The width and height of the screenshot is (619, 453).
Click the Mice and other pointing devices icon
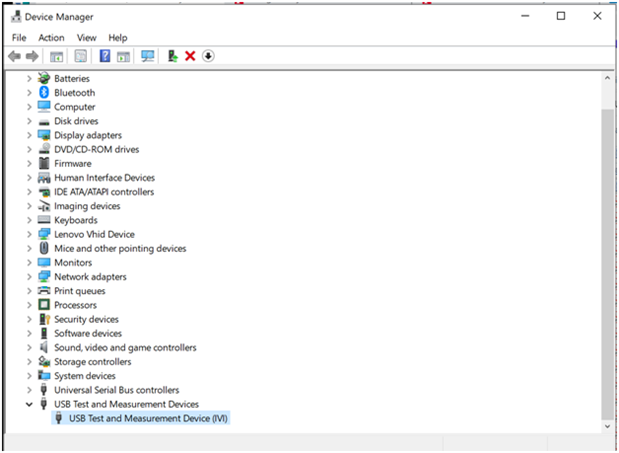[44, 248]
